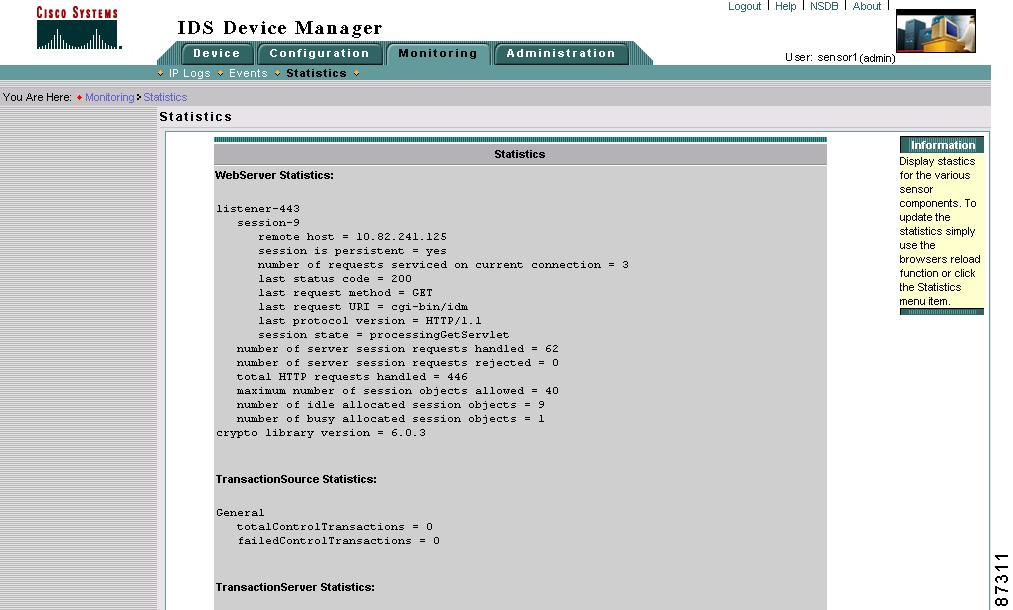Click 'last request method = GET' line
1013x610 pixels.
click(345, 293)
